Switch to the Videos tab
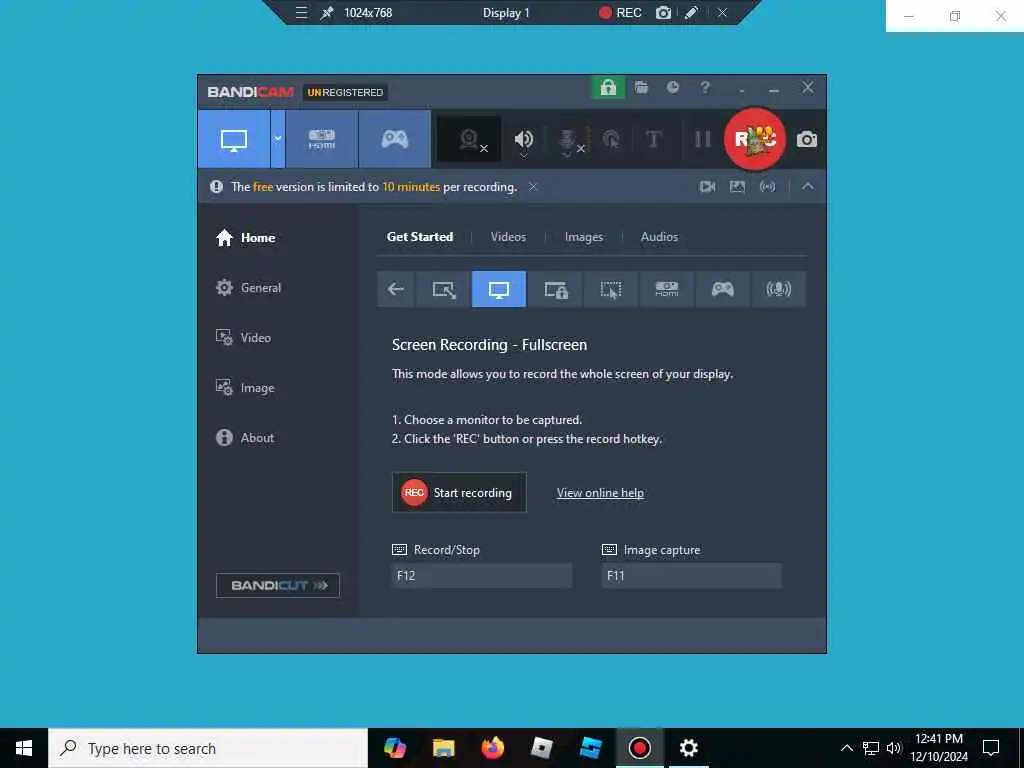 click(508, 237)
